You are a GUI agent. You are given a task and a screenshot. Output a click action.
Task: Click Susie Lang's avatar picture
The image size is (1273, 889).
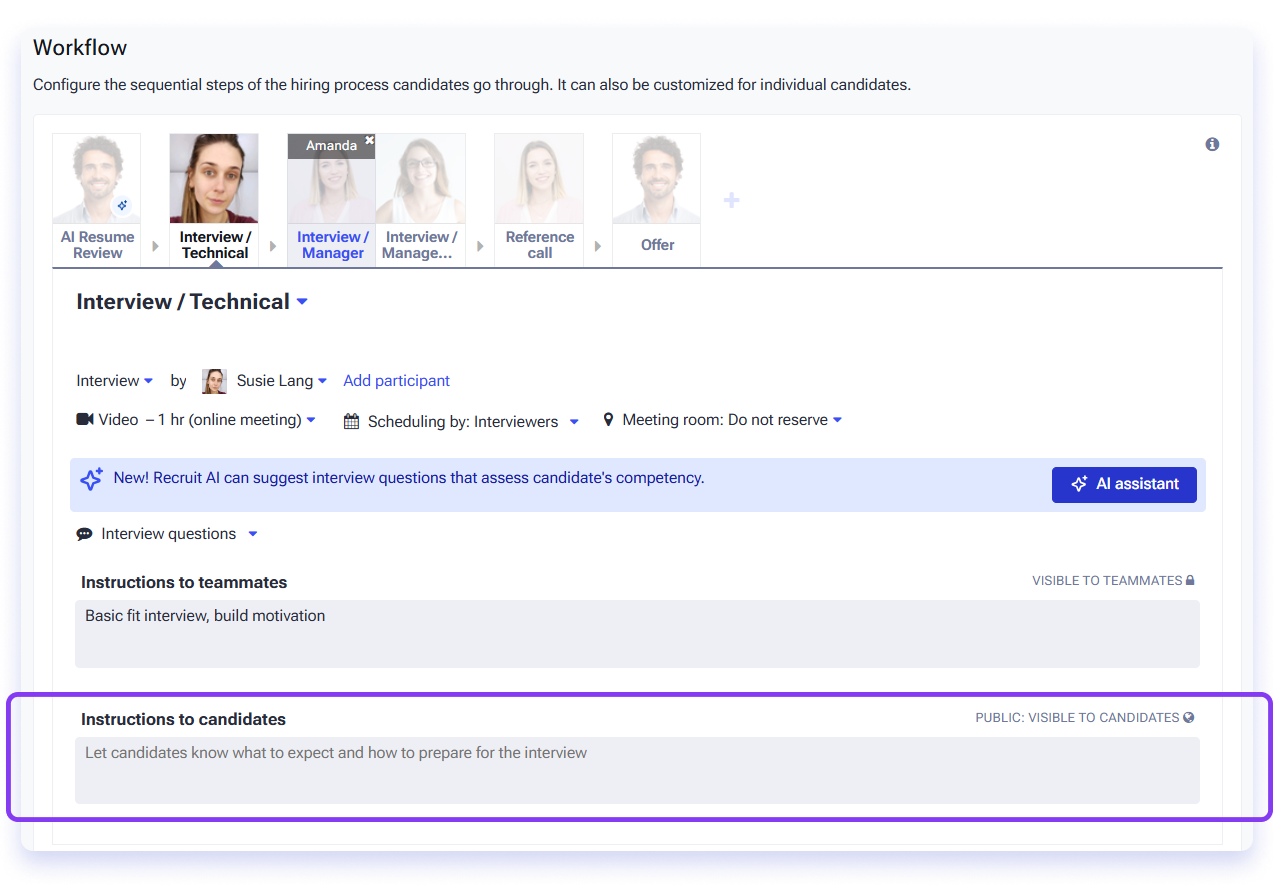214,381
